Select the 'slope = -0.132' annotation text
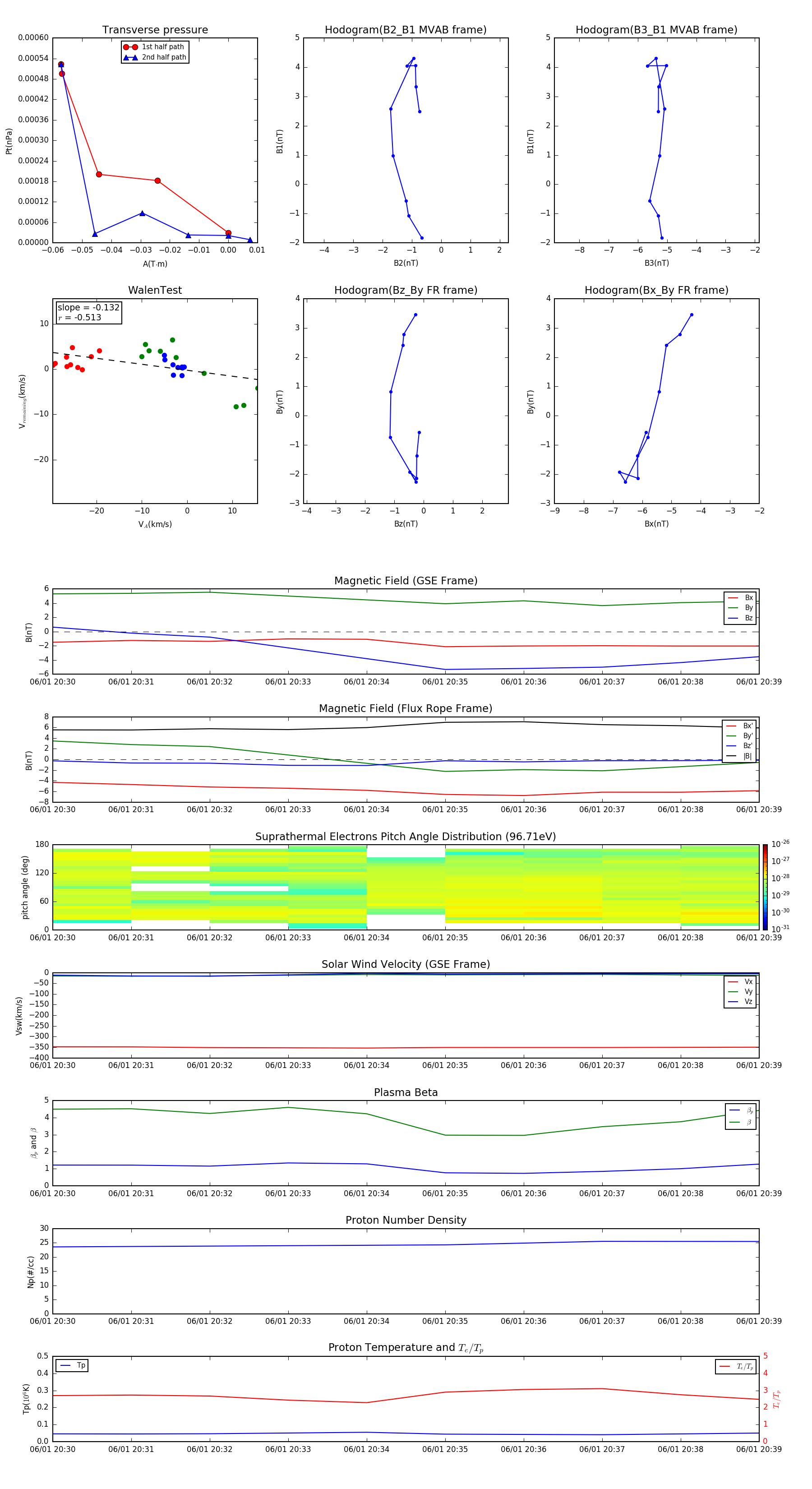Viewport: 812px width, 1489px height. 88,308
